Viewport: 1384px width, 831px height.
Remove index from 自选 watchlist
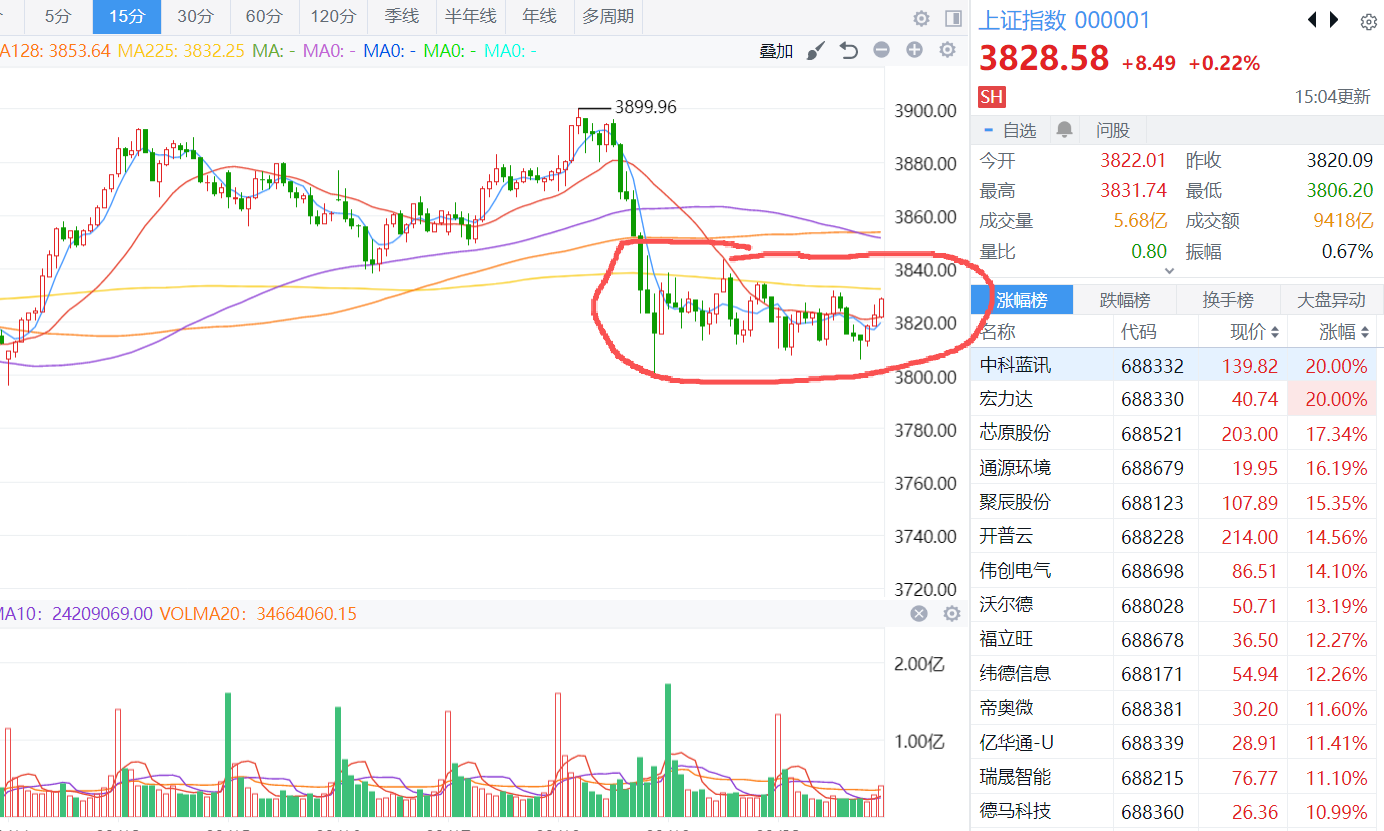(x=1010, y=130)
